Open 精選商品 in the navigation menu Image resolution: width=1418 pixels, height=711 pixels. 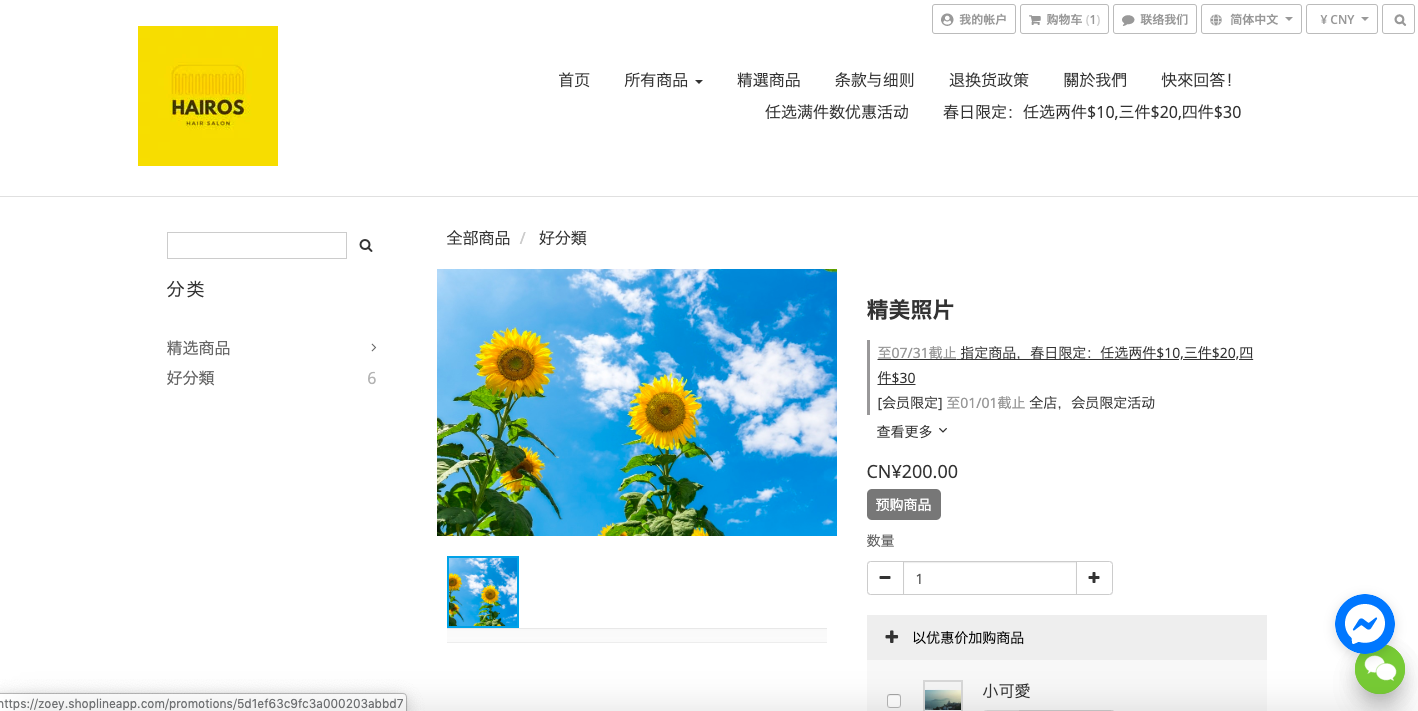(x=768, y=80)
